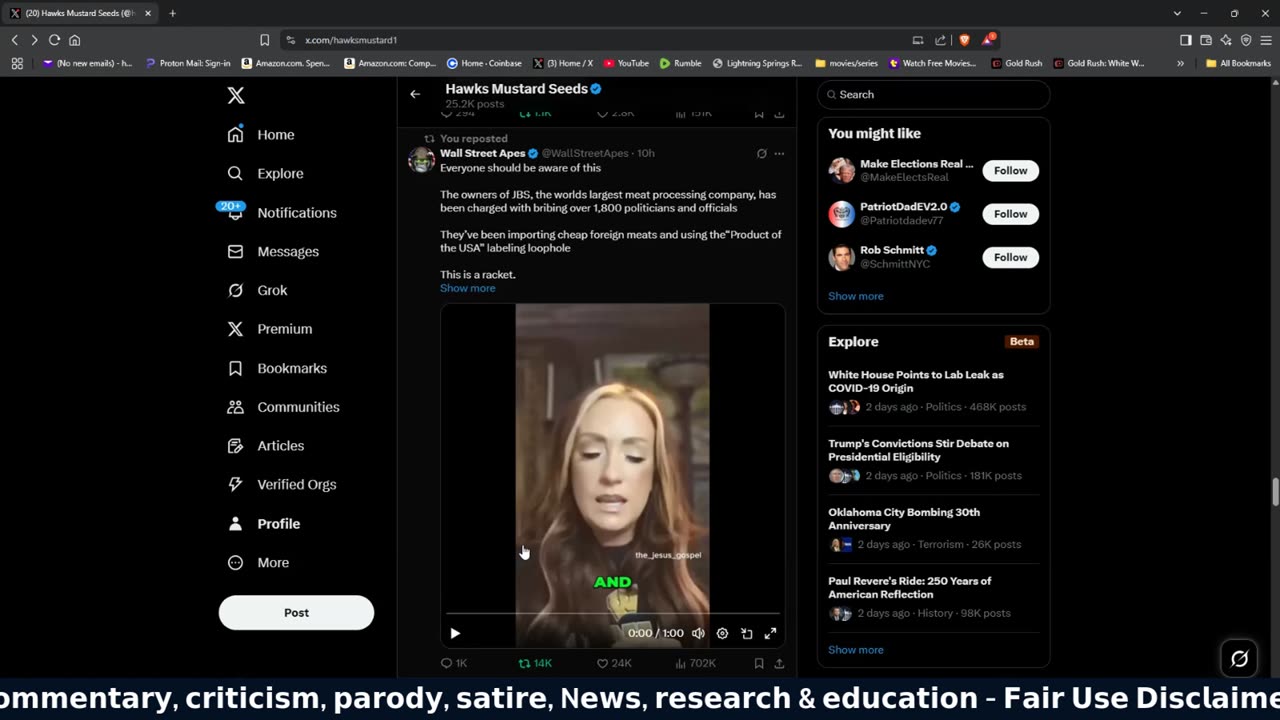Click the Grok explain icon on post

761,154
